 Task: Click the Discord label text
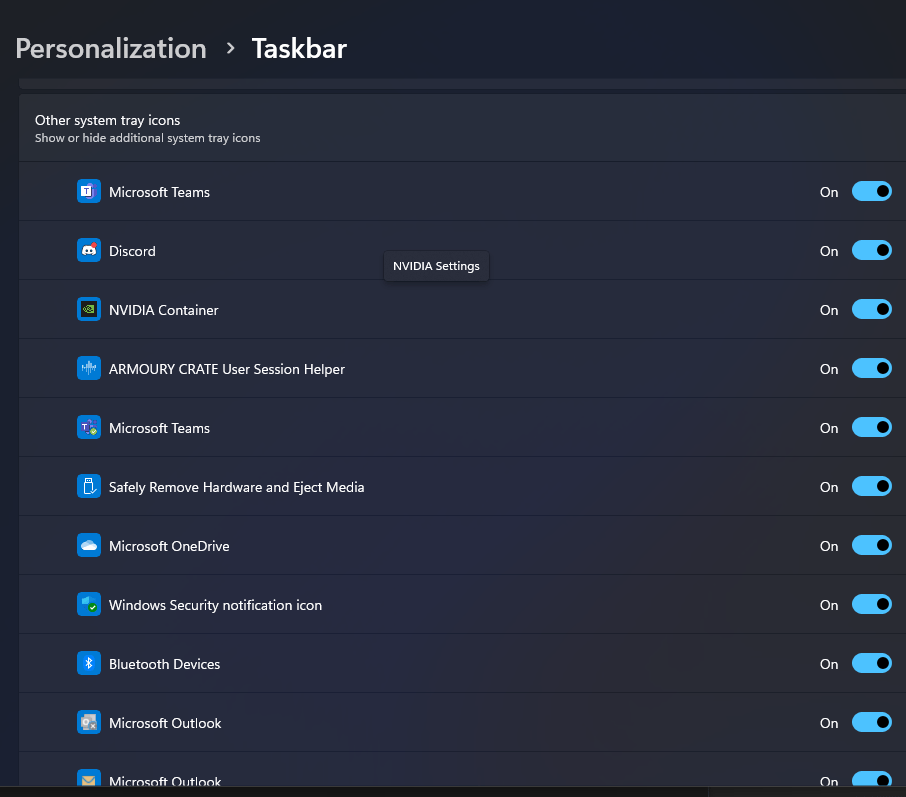[132, 251]
